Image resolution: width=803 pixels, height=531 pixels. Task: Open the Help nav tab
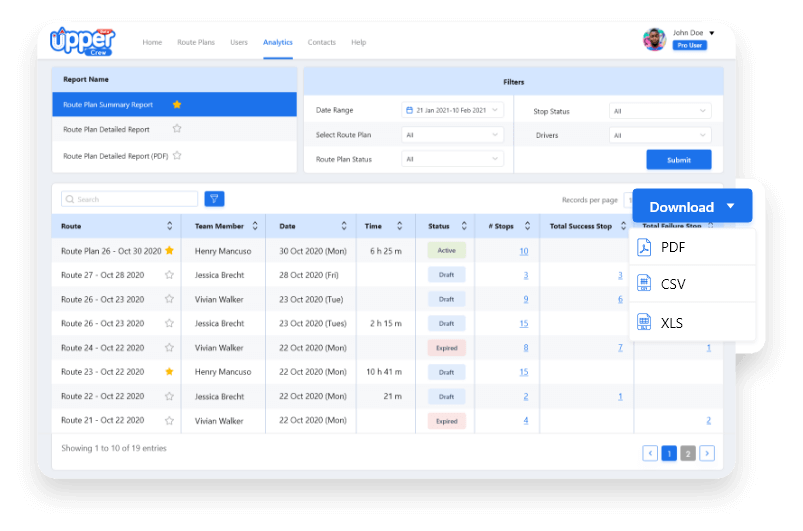pos(358,43)
